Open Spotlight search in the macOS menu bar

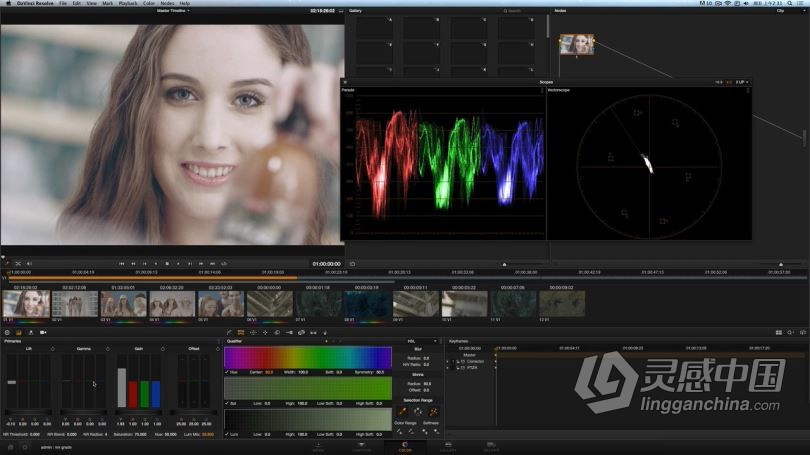click(x=789, y=3)
